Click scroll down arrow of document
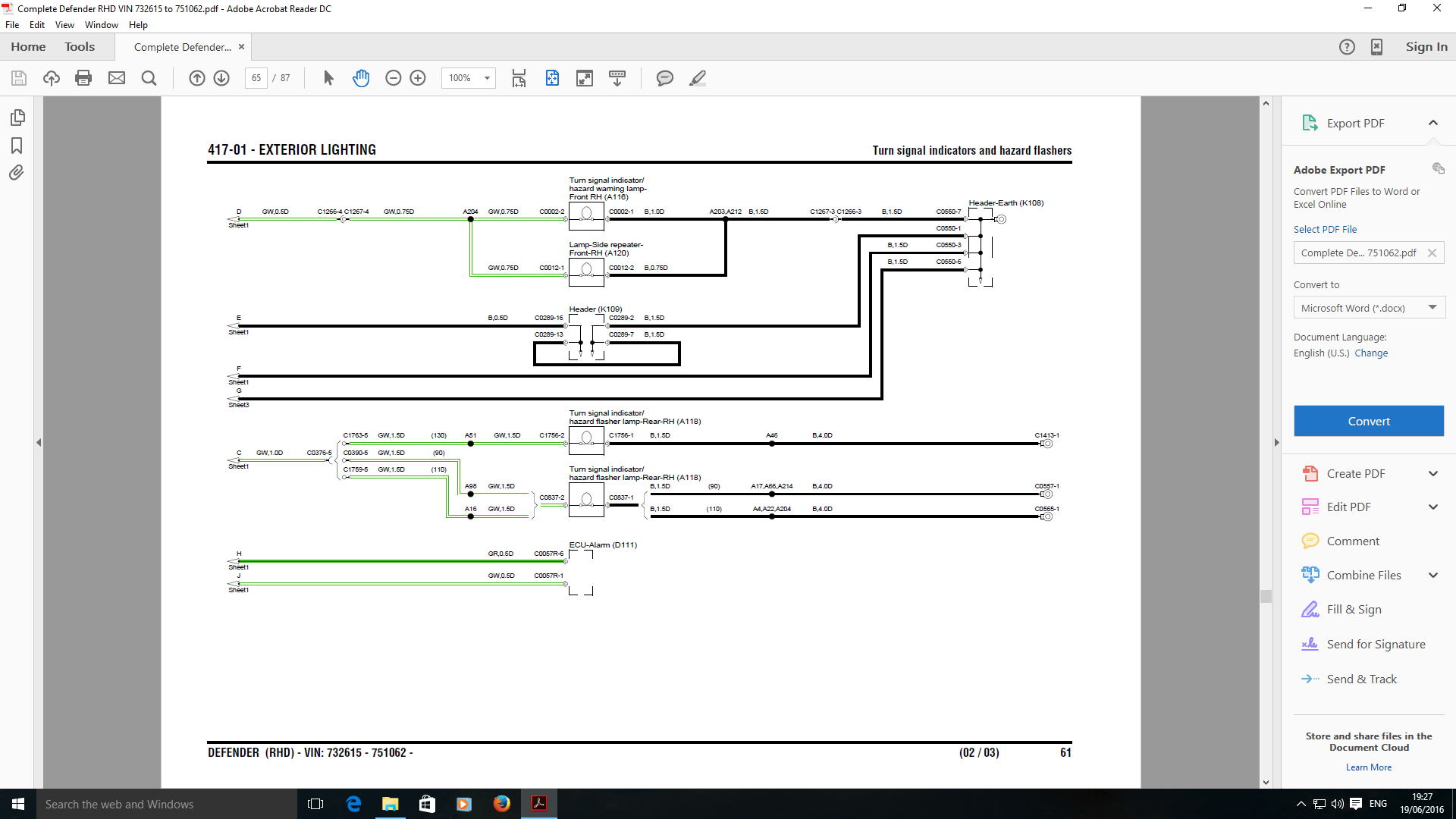This screenshot has height=819, width=1456. tap(1266, 783)
